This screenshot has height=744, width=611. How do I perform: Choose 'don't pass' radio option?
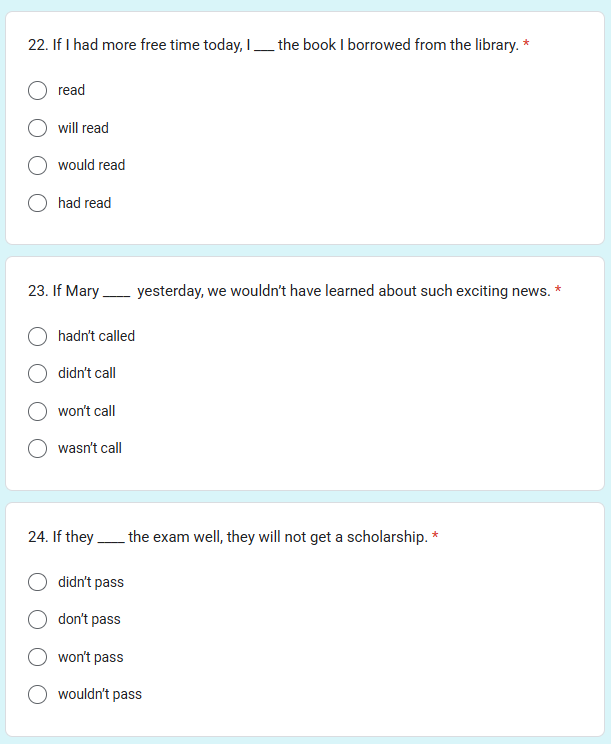37,620
